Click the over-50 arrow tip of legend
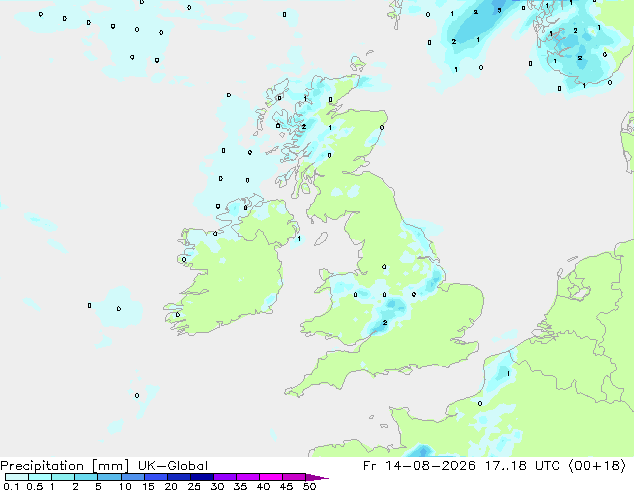634x490 pixels. pyautogui.click(x=317, y=477)
